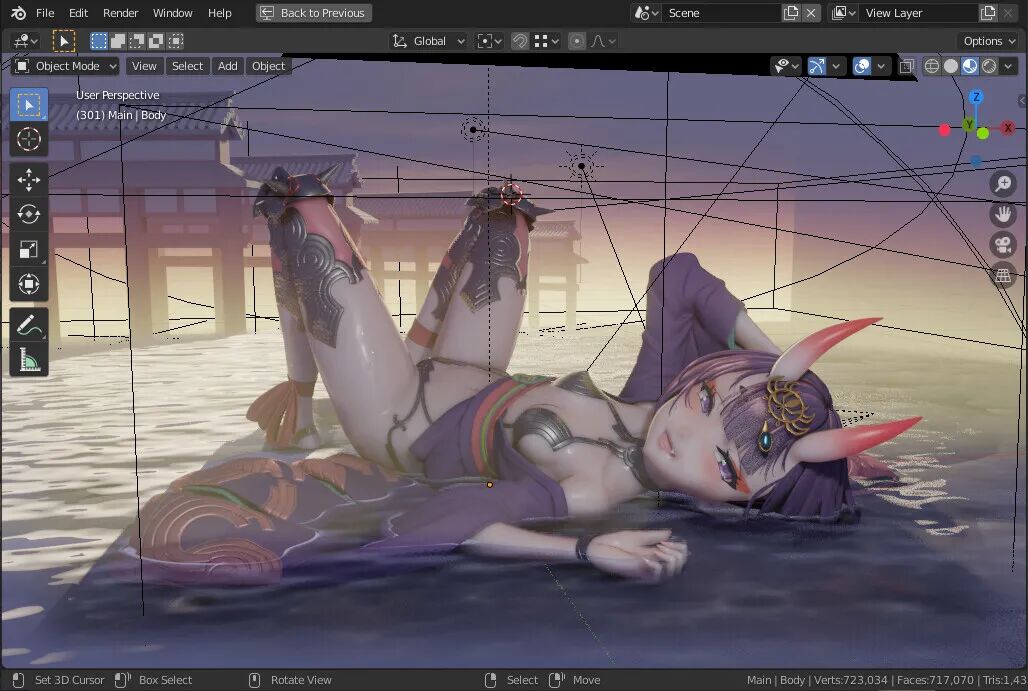Select the Rotate tool
Screen dimensions: 1028x691
coord(29,214)
